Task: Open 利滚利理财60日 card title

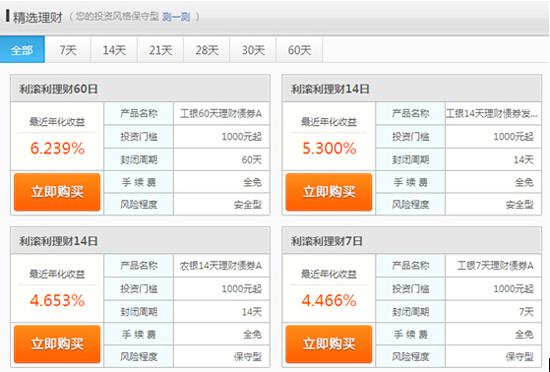Action: pyautogui.click(x=58, y=89)
